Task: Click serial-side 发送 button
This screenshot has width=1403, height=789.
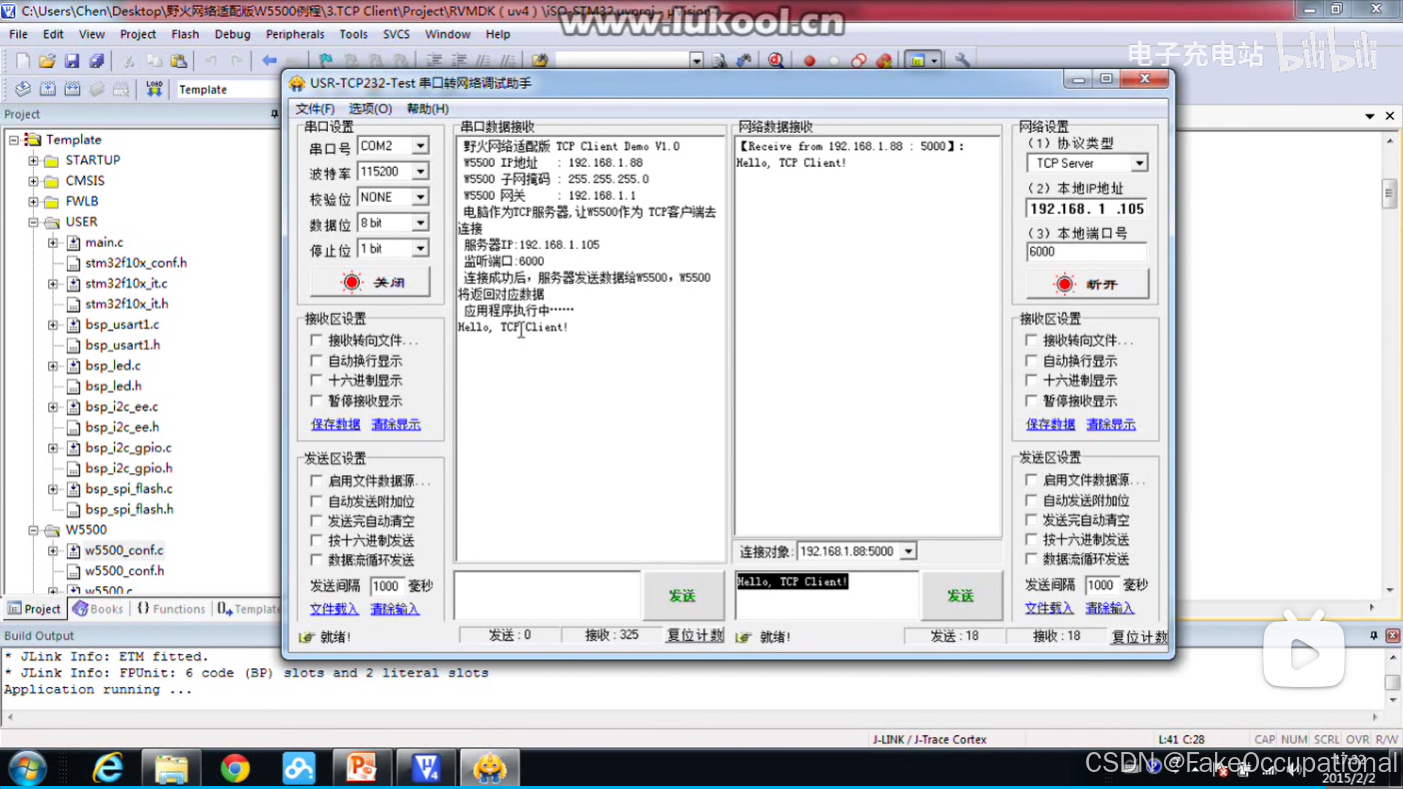Action: click(683, 595)
